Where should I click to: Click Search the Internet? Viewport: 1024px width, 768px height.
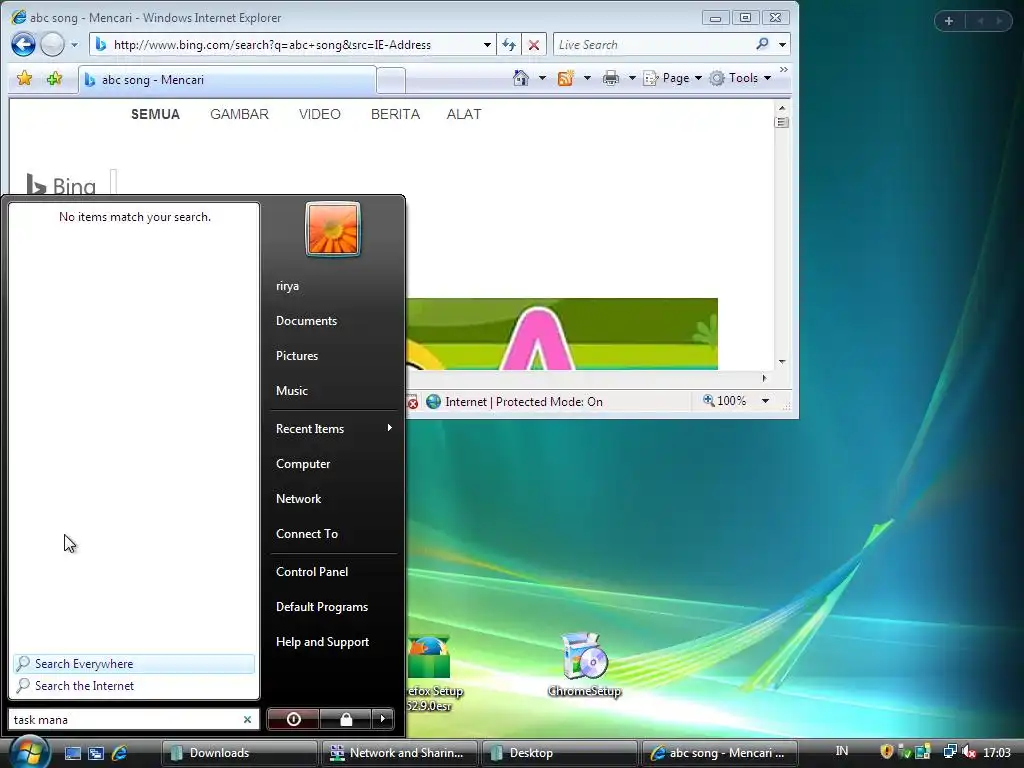(x=134, y=686)
